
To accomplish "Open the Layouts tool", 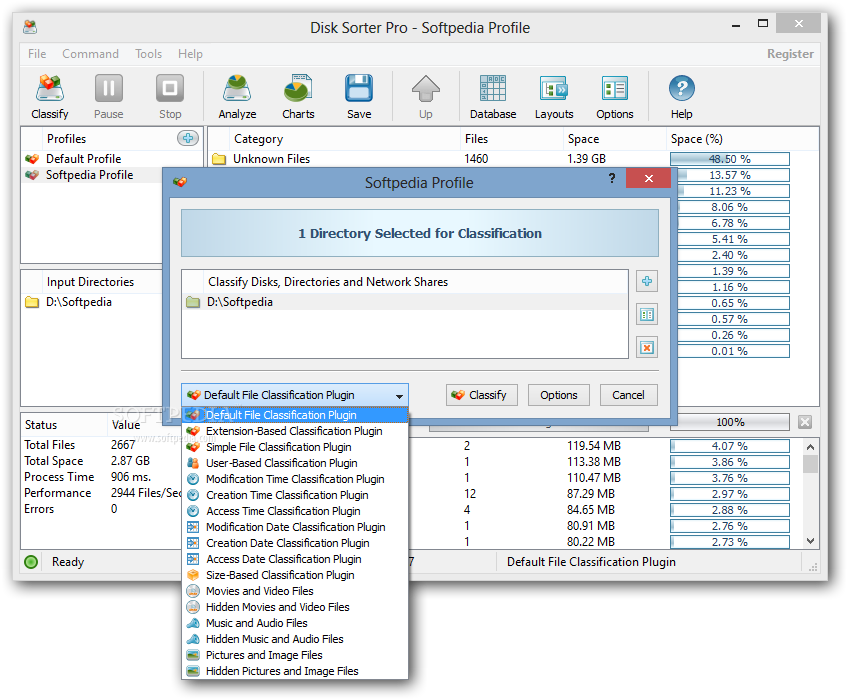I will click(x=554, y=97).
